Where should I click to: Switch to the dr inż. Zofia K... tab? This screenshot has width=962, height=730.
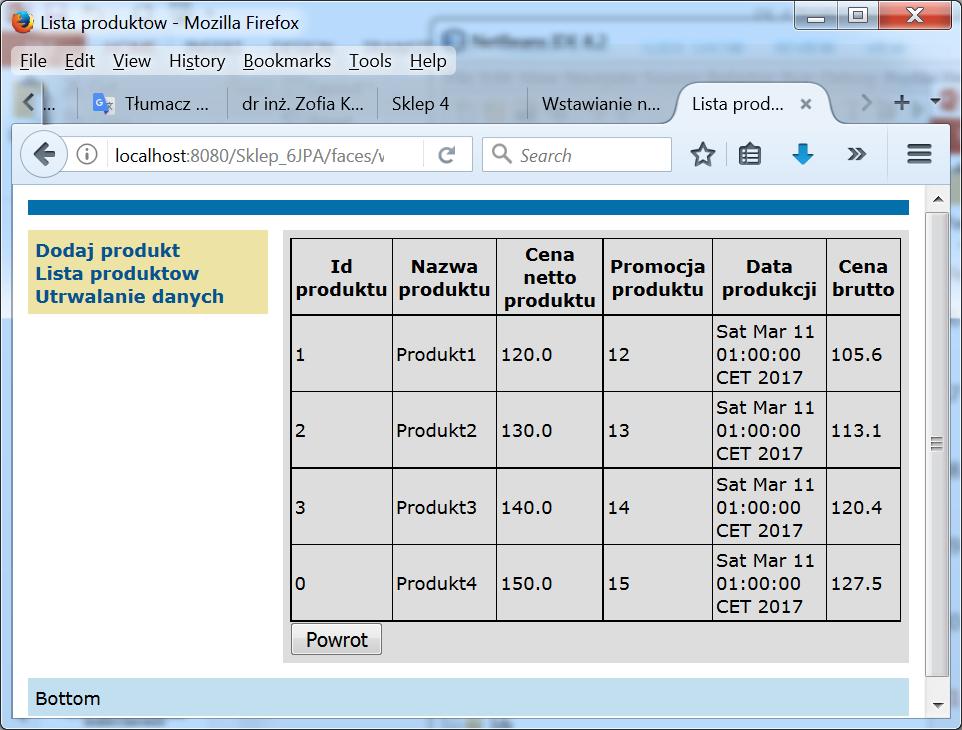coord(302,103)
